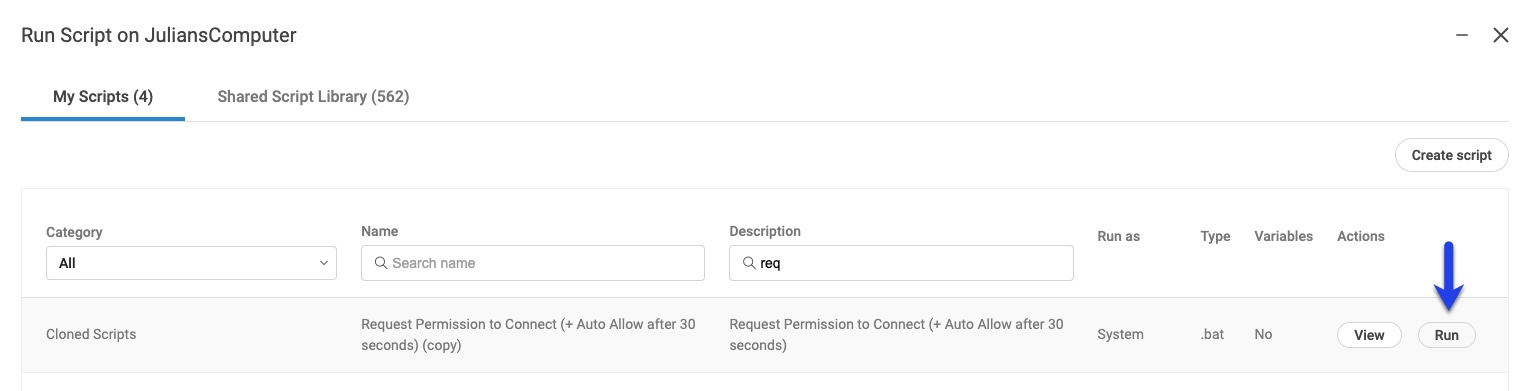
Task: Focus the Search name input field
Action: (x=533, y=263)
